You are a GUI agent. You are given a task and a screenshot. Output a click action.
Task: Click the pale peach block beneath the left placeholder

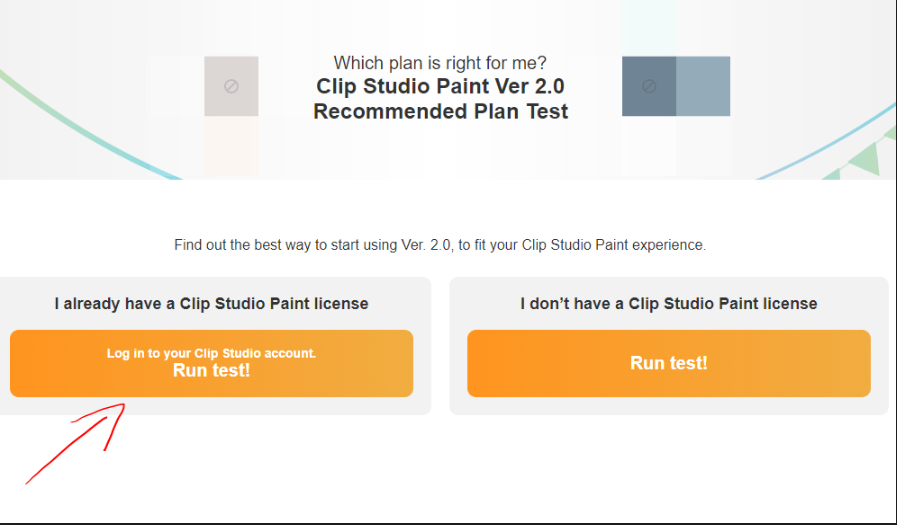[x=231, y=148]
